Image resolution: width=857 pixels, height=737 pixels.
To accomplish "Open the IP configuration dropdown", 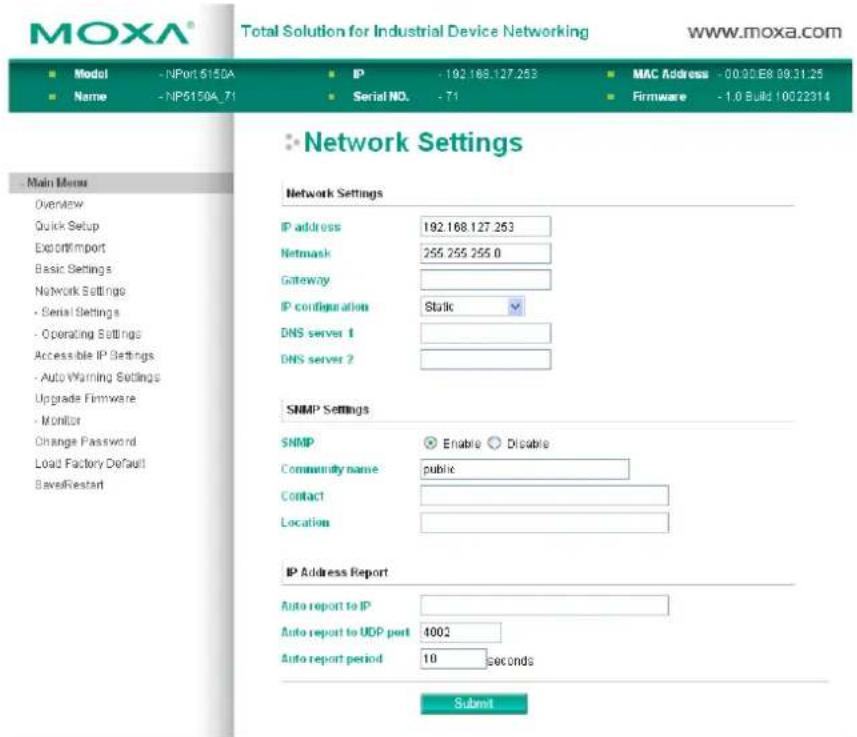I will pyautogui.click(x=473, y=307).
